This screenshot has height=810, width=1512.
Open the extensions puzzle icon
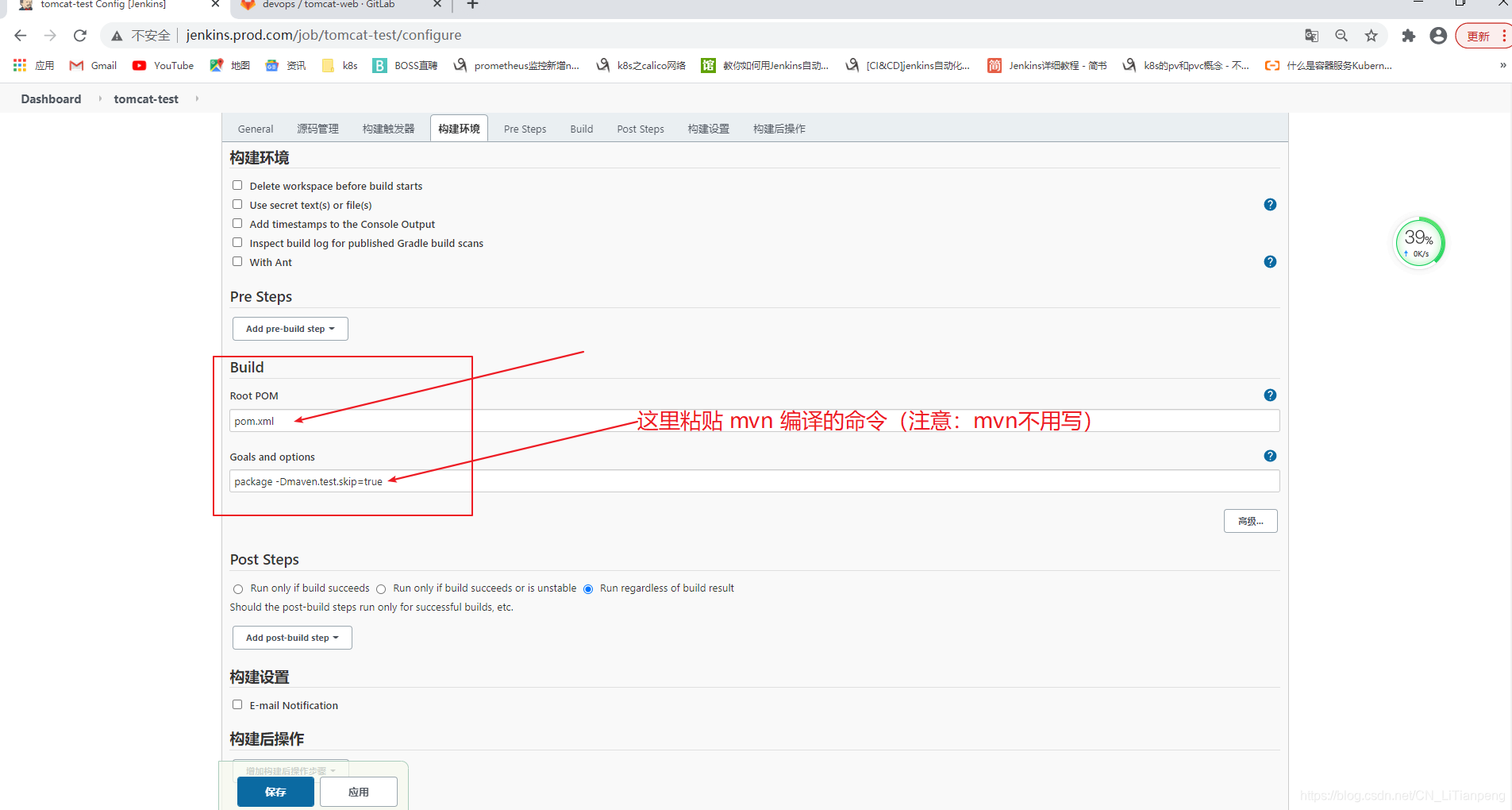click(1408, 36)
